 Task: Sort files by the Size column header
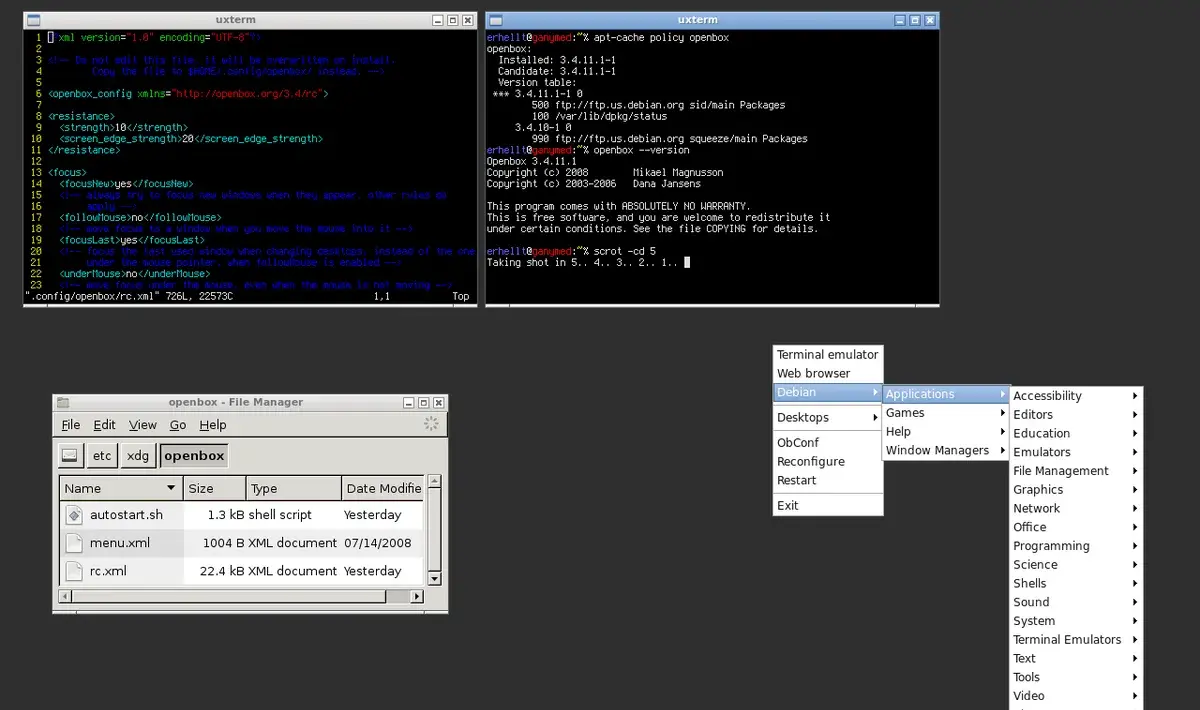(215, 488)
